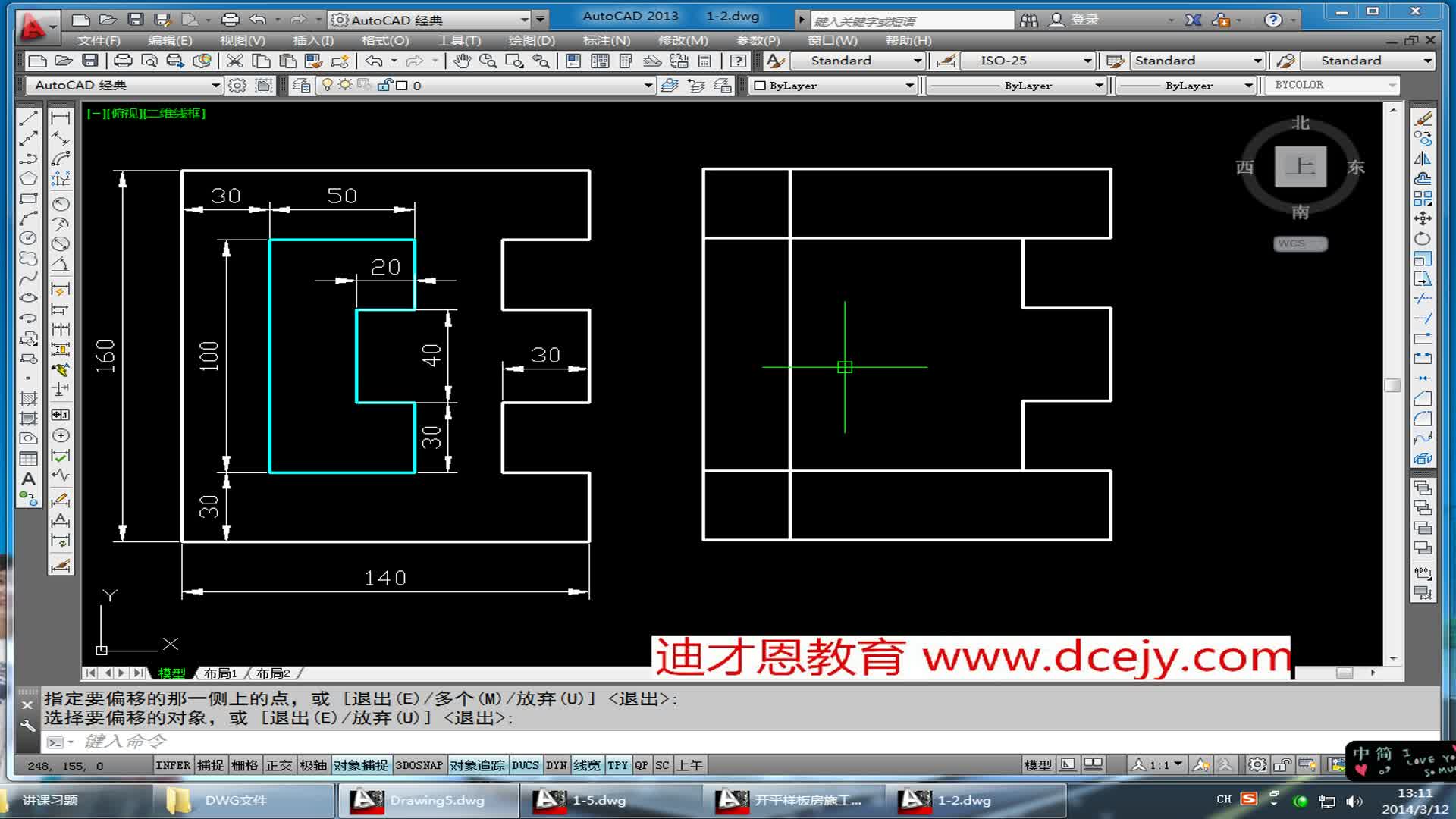
Task: Click the Save icon in standard toolbar
Action: point(90,61)
